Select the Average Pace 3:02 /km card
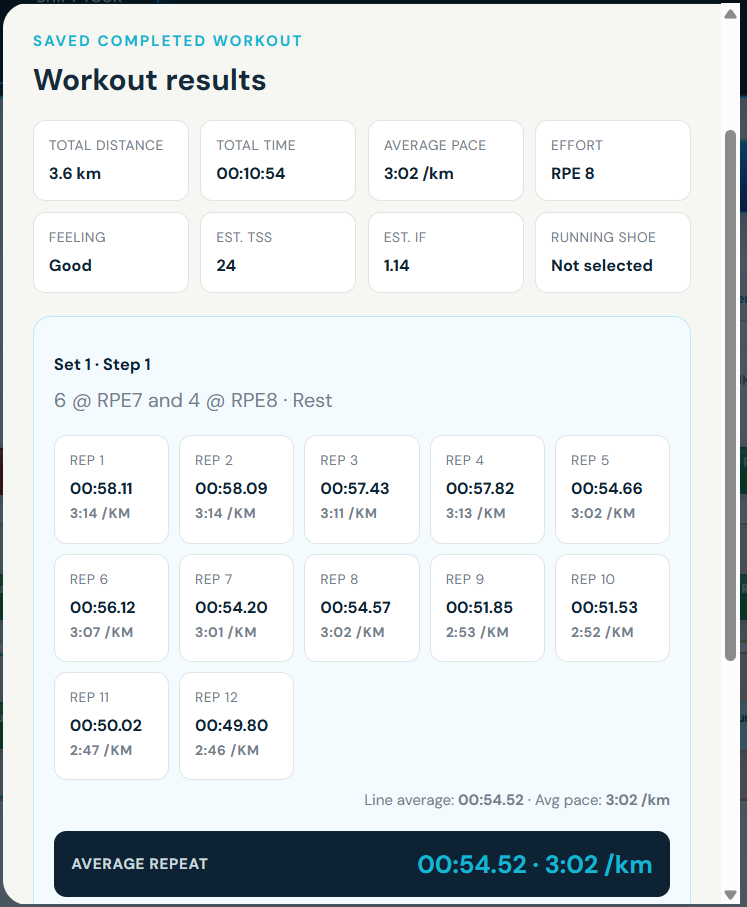This screenshot has width=747, height=907. (446, 160)
